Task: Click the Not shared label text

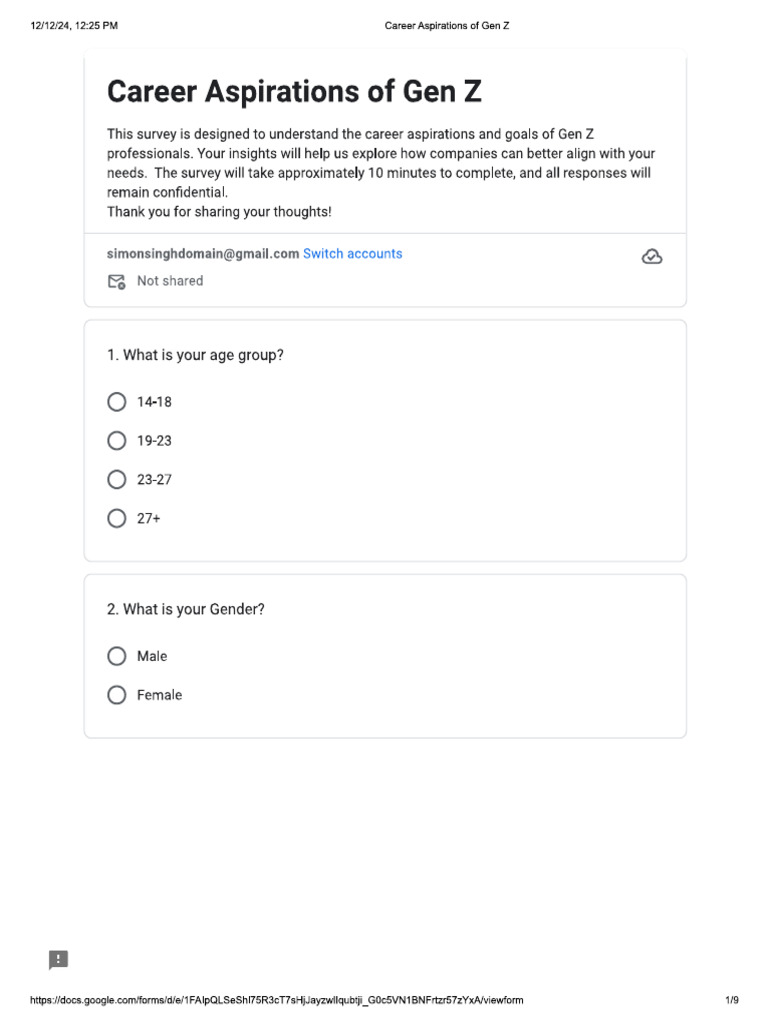Action: pos(170,281)
